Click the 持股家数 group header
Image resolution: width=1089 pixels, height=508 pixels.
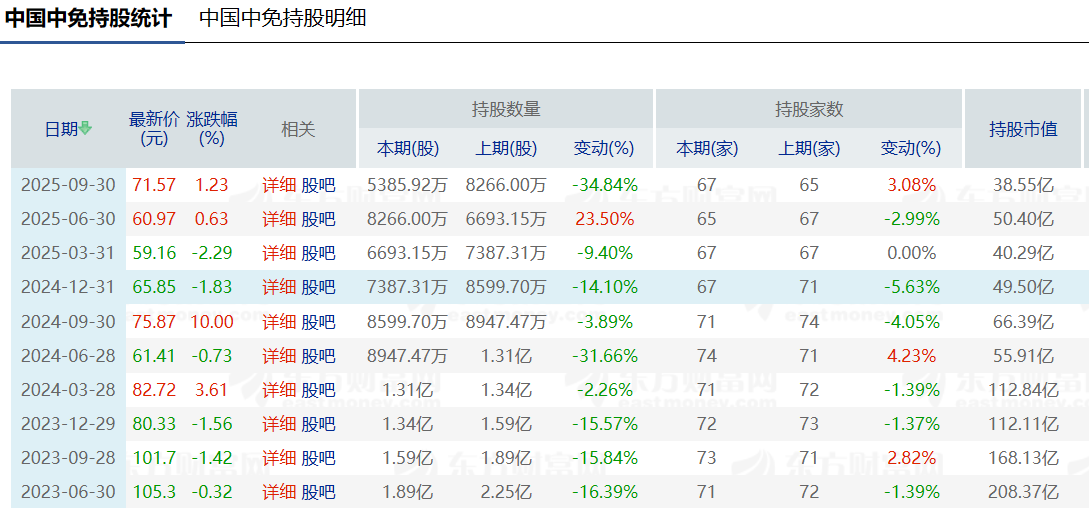pyautogui.click(x=808, y=108)
